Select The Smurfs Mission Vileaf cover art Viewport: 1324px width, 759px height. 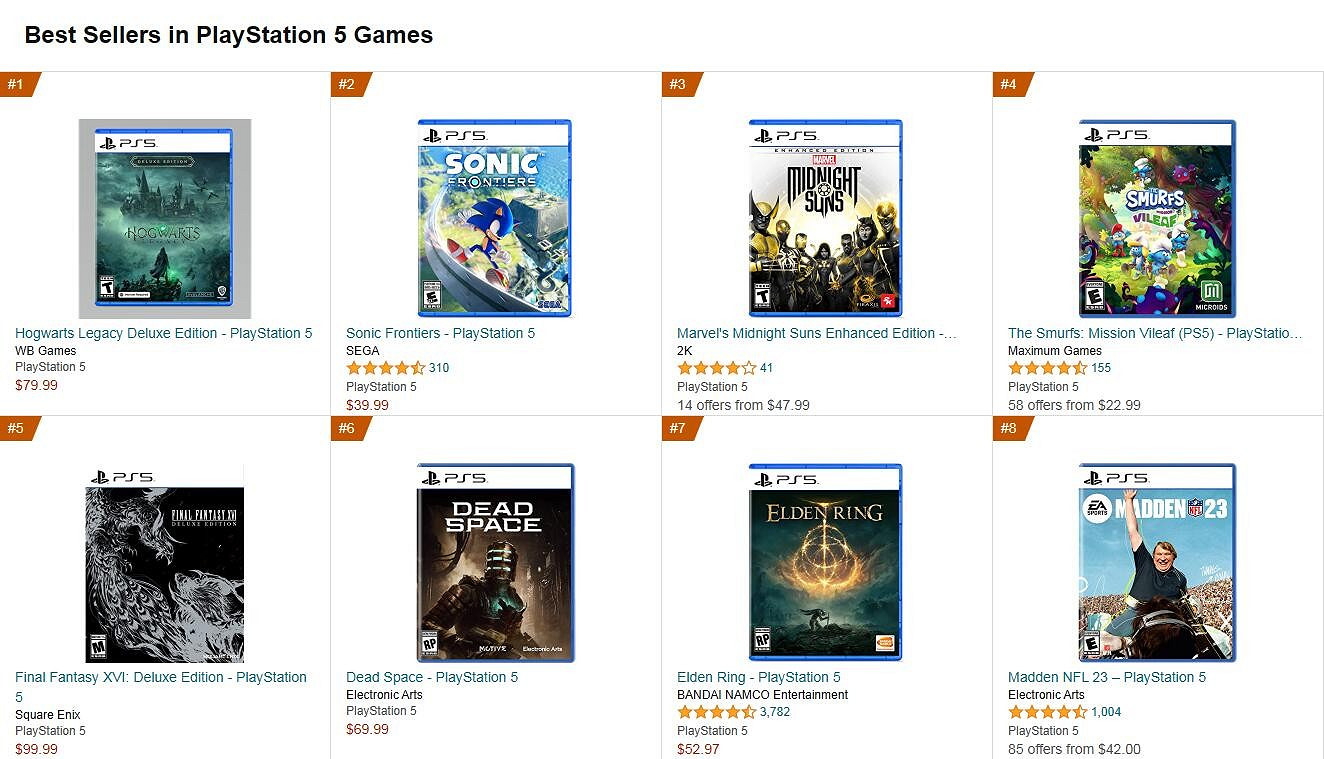pyautogui.click(x=1157, y=218)
